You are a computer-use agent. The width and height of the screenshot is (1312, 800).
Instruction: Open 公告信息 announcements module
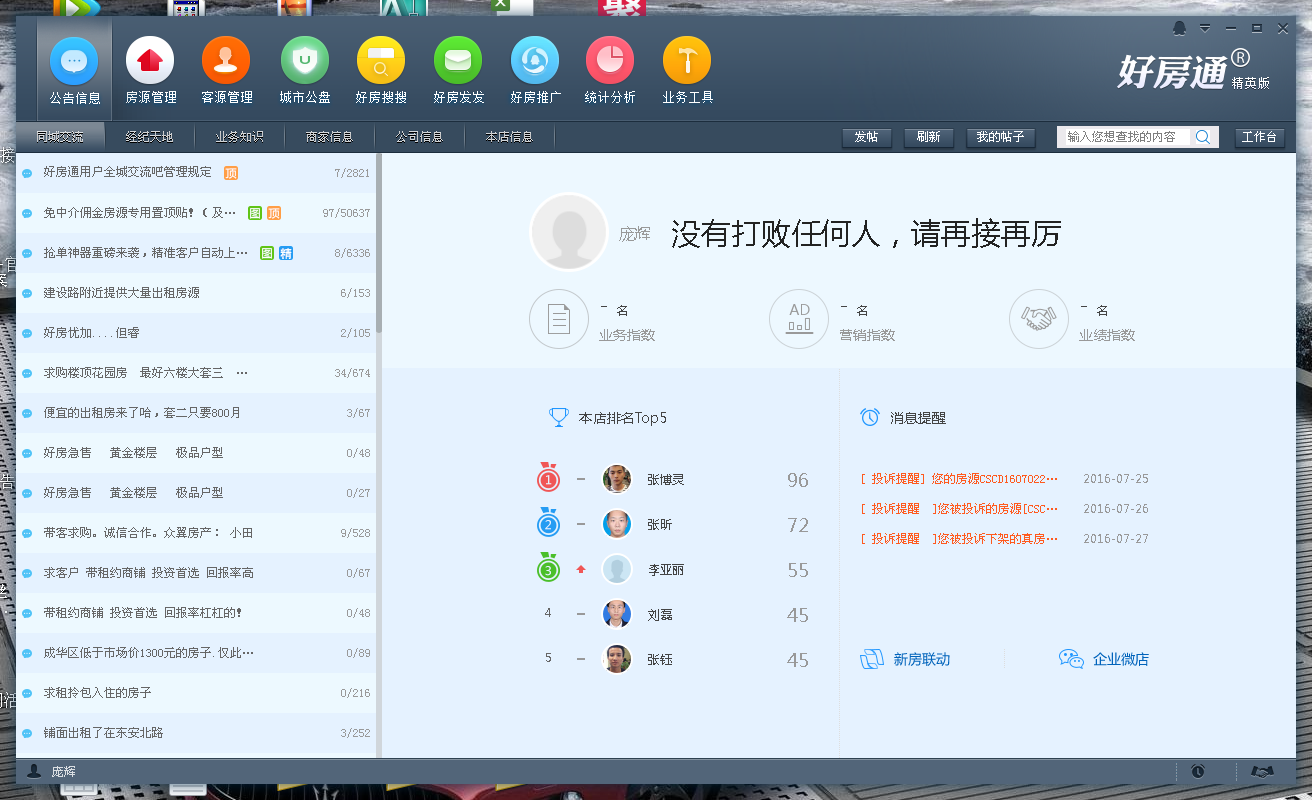pyautogui.click(x=75, y=70)
